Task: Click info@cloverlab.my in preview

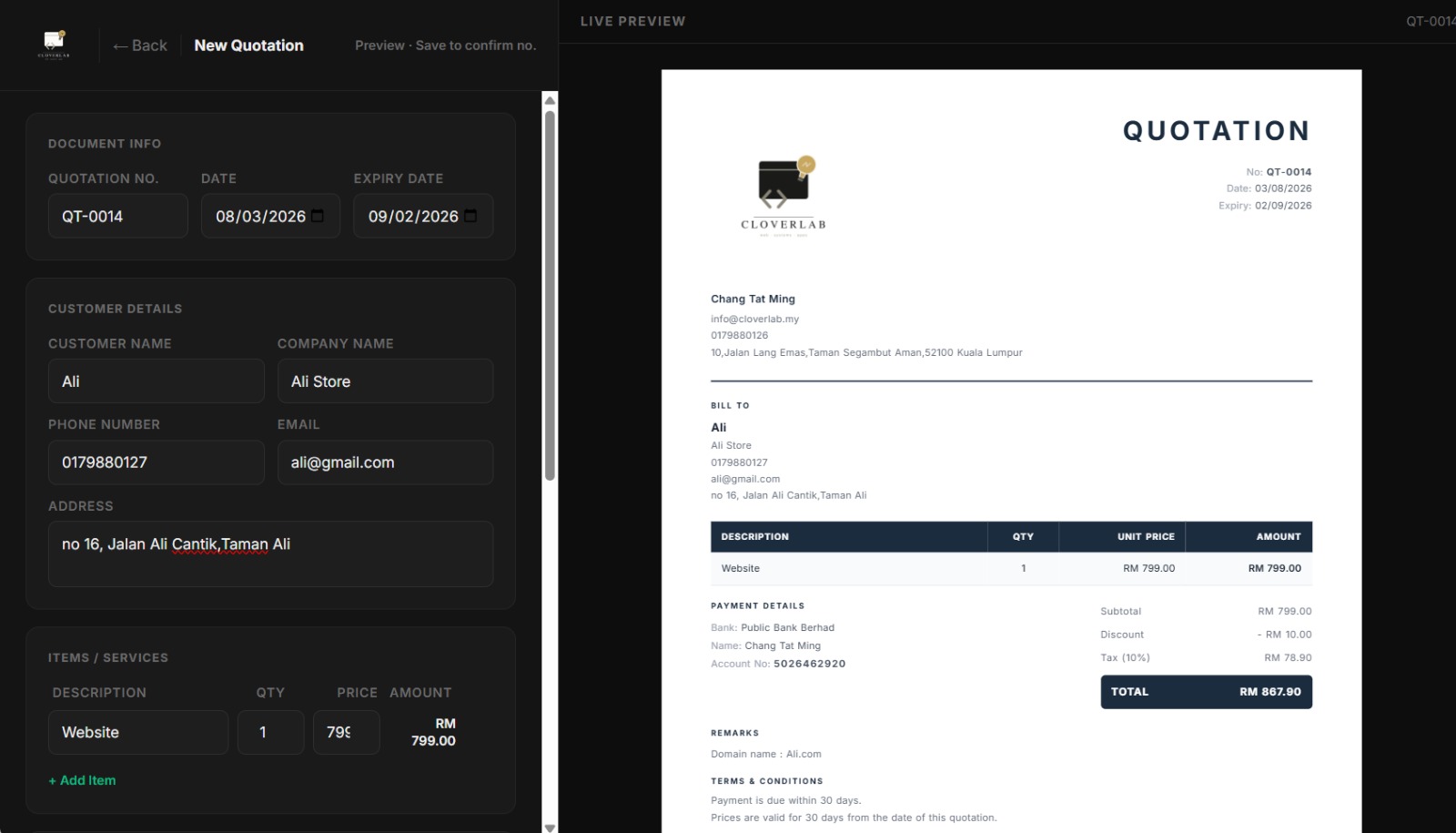Action: [754, 319]
